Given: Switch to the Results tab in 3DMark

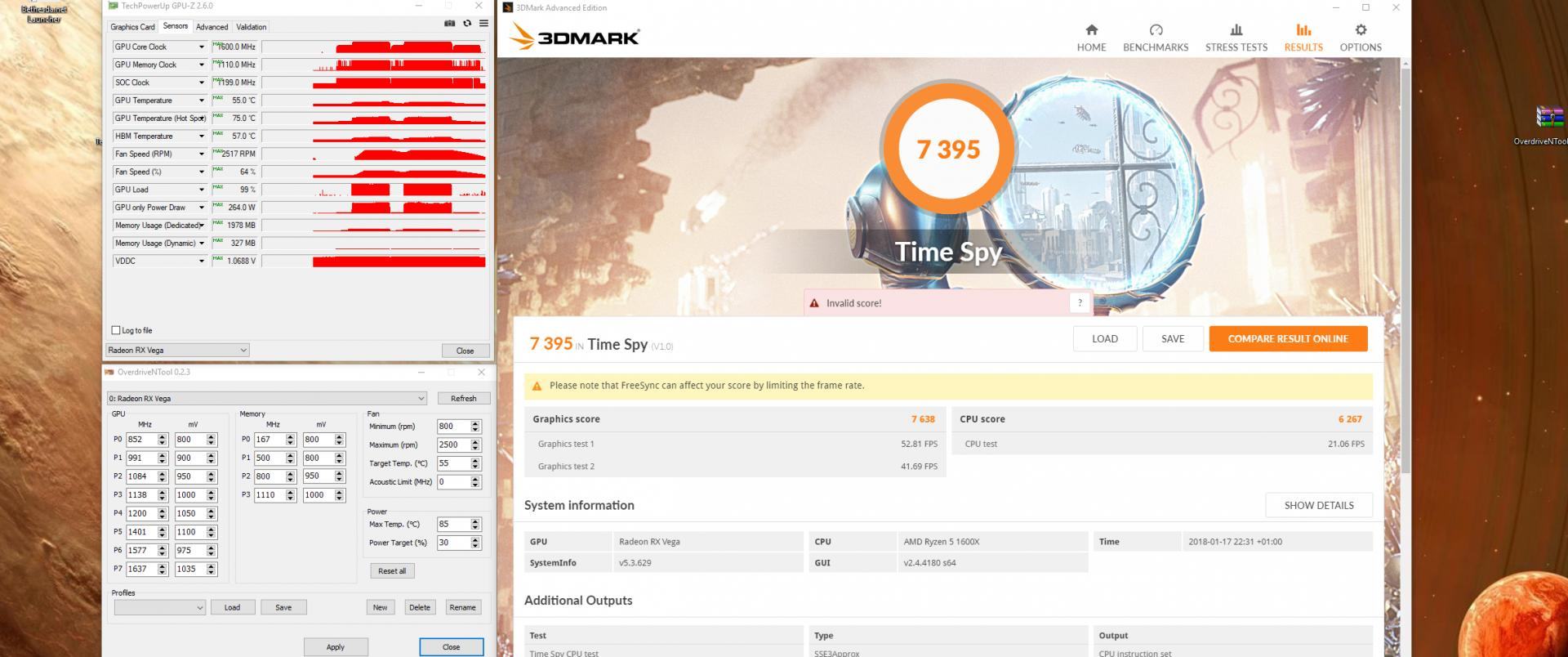Looking at the screenshot, I should coord(1303,38).
